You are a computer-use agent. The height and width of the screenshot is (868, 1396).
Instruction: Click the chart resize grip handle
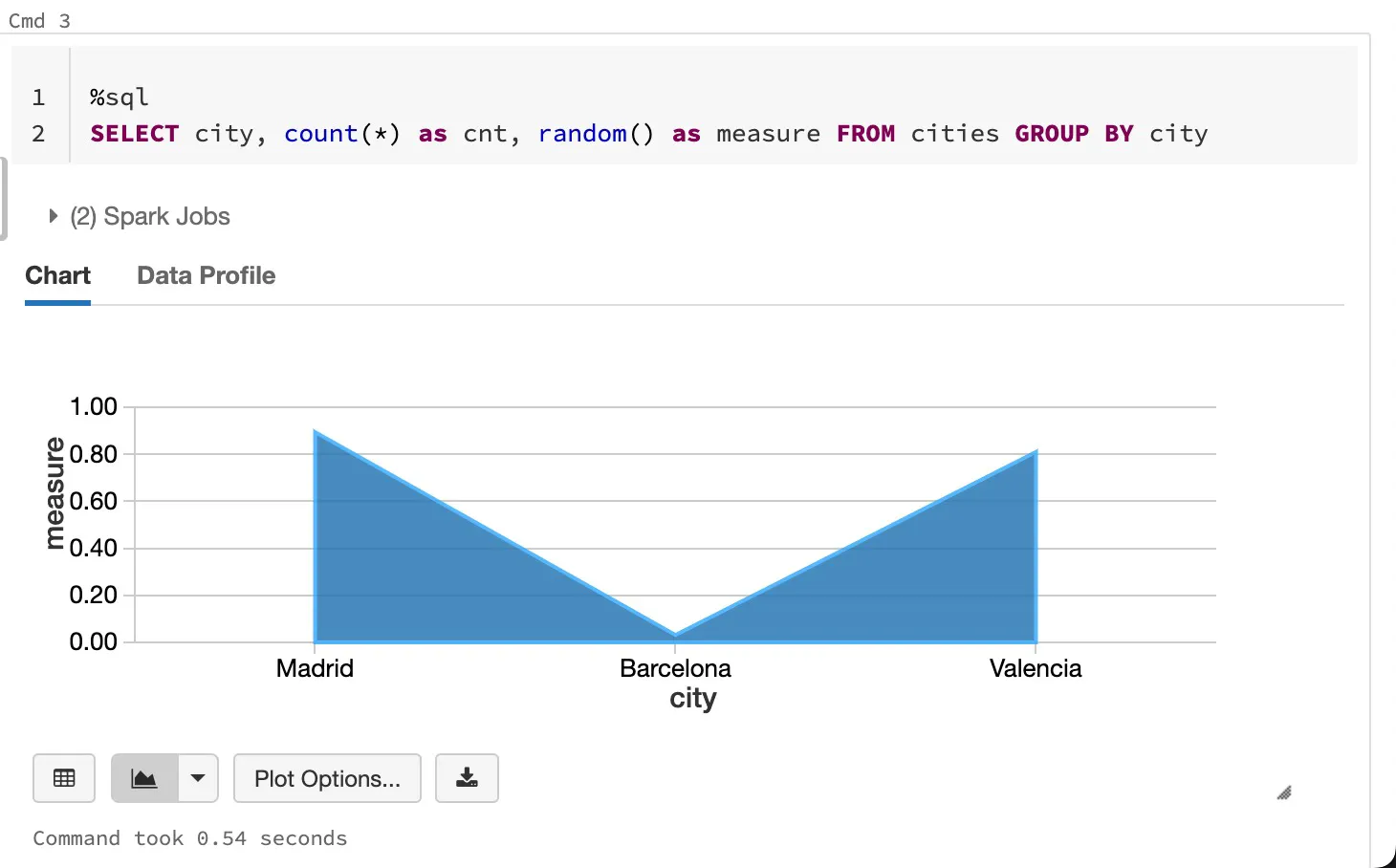pos(1285,793)
